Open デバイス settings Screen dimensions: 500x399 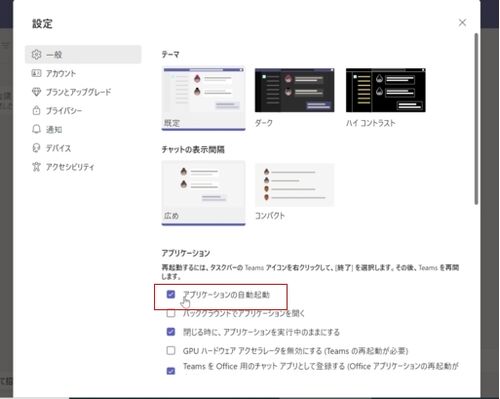[x=83, y=148]
